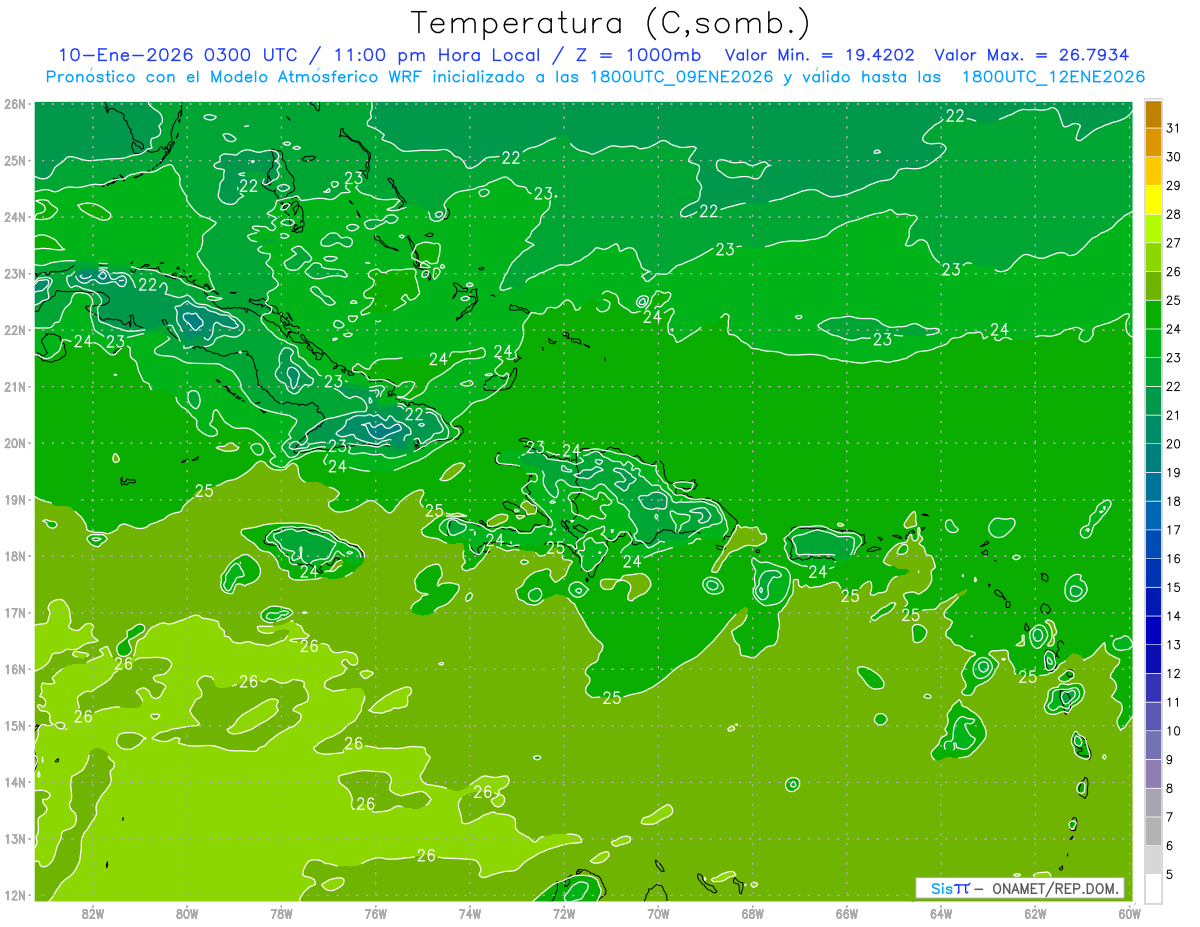Click the '21N' latitude axis label
This screenshot has height=927, width=1200.
point(16,386)
